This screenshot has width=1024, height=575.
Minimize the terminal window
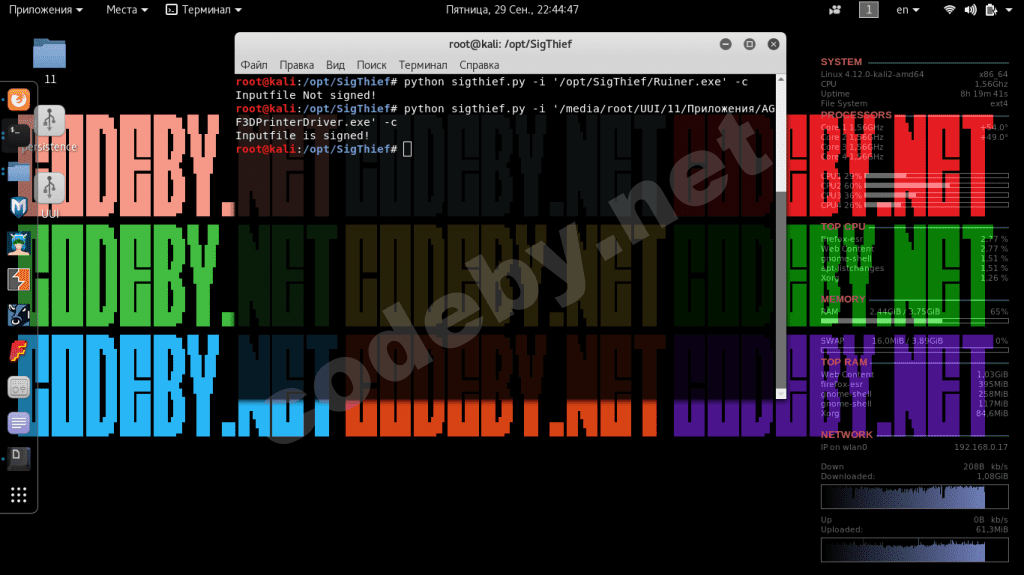click(x=726, y=44)
